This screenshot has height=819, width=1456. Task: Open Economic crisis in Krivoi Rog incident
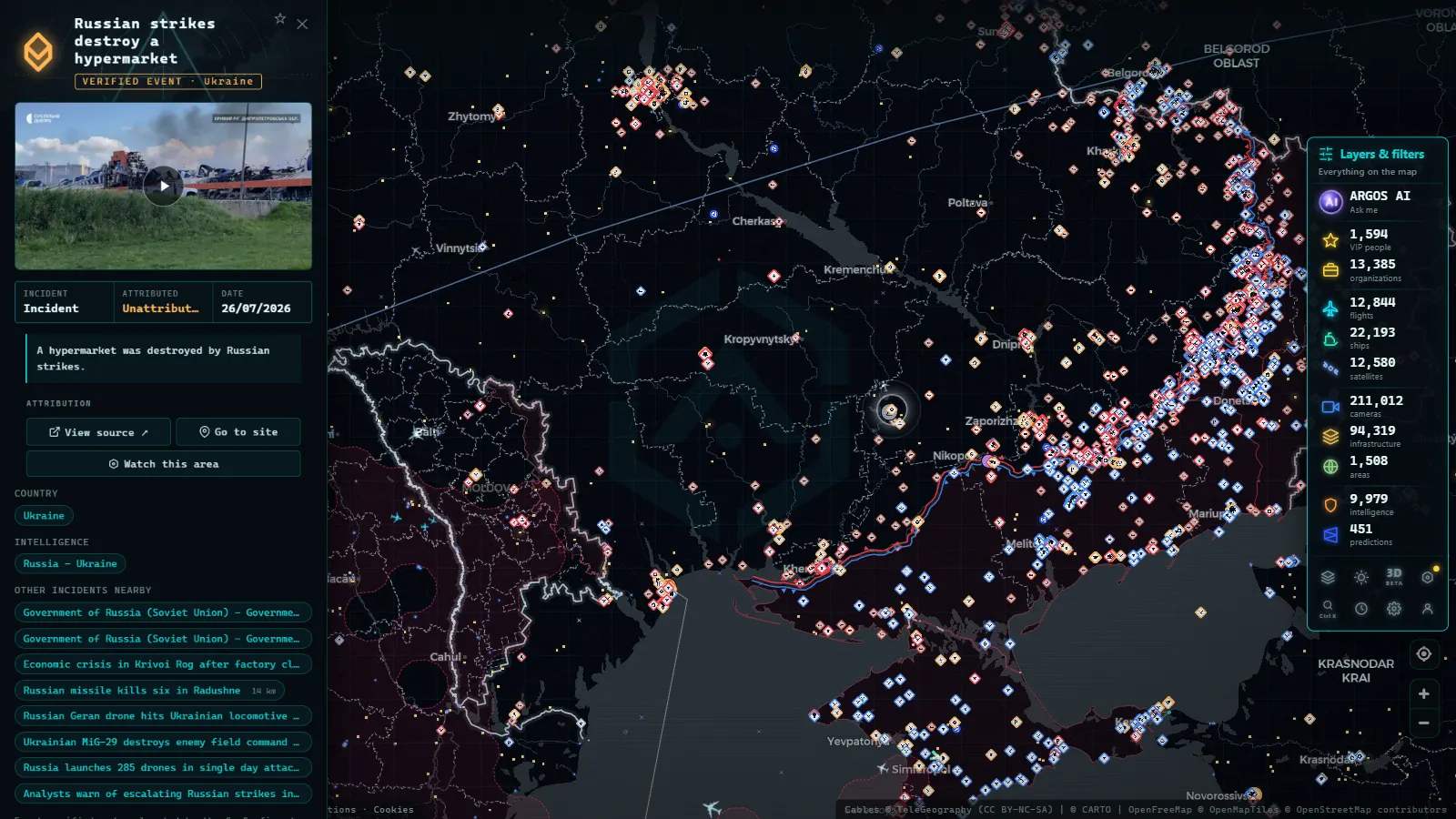(x=163, y=664)
